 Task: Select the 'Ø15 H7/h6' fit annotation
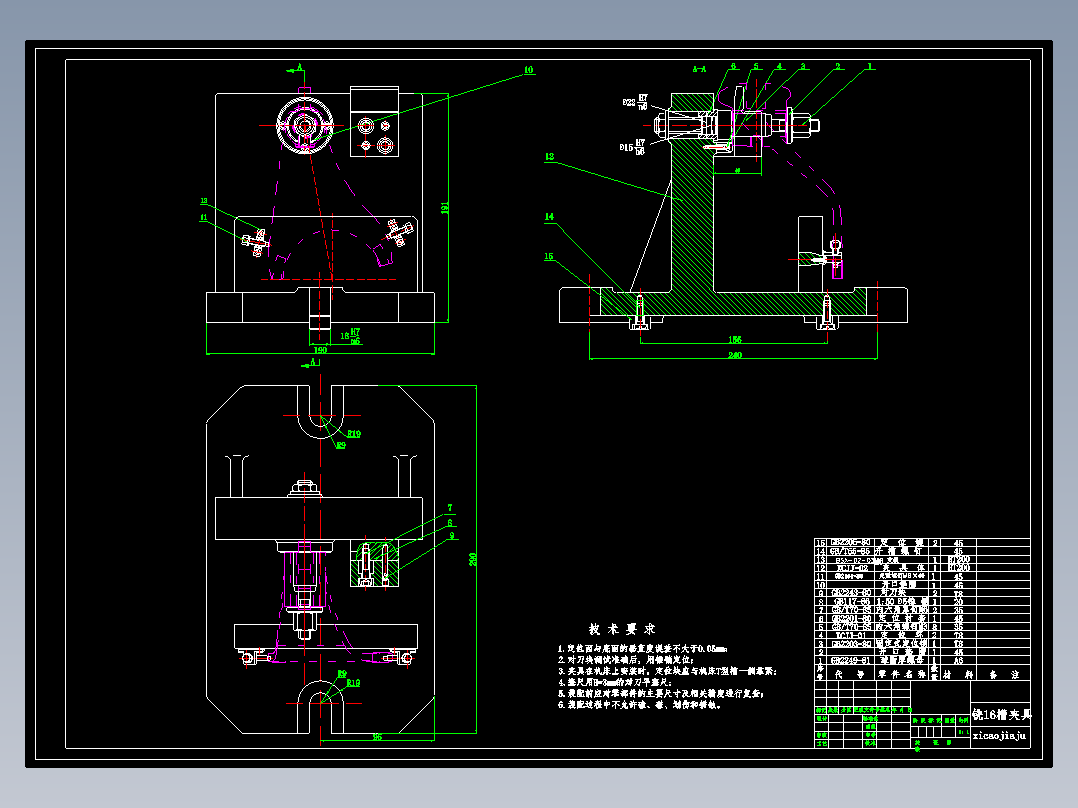point(633,147)
